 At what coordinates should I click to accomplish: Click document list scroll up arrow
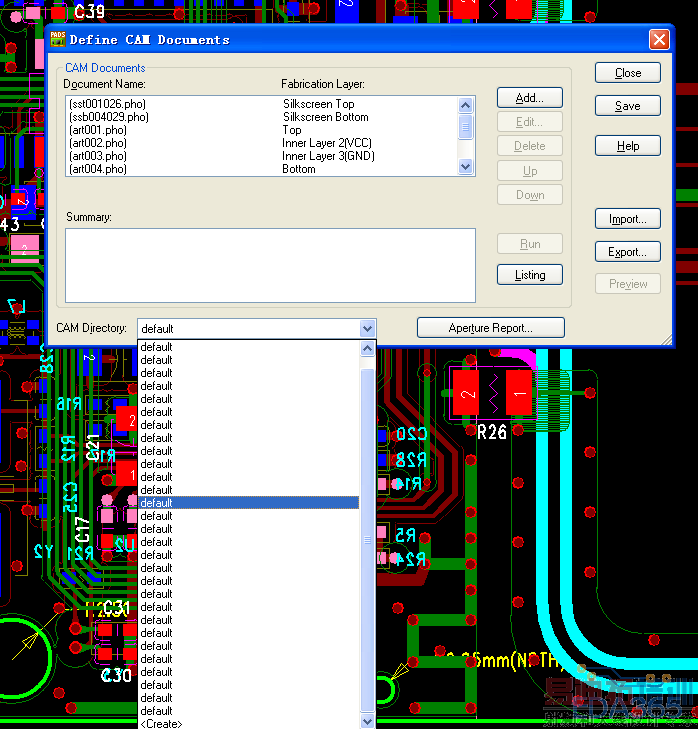click(465, 106)
